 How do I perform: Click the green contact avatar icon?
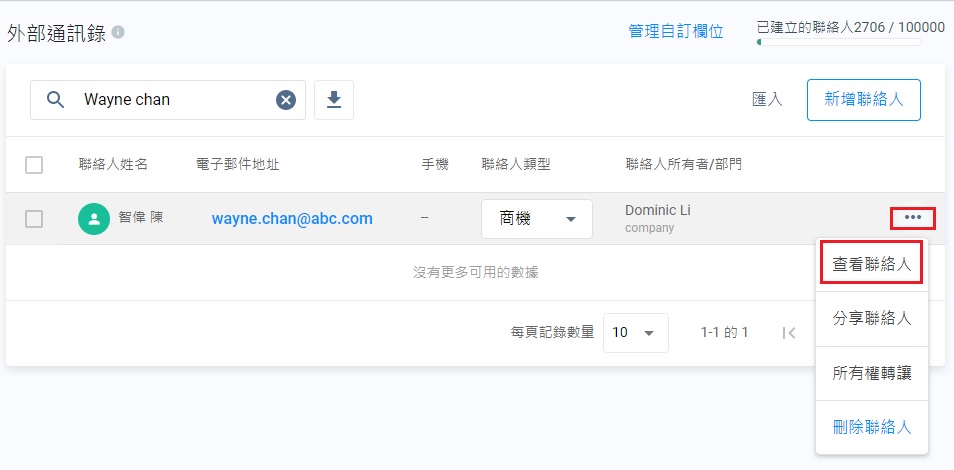point(94,219)
